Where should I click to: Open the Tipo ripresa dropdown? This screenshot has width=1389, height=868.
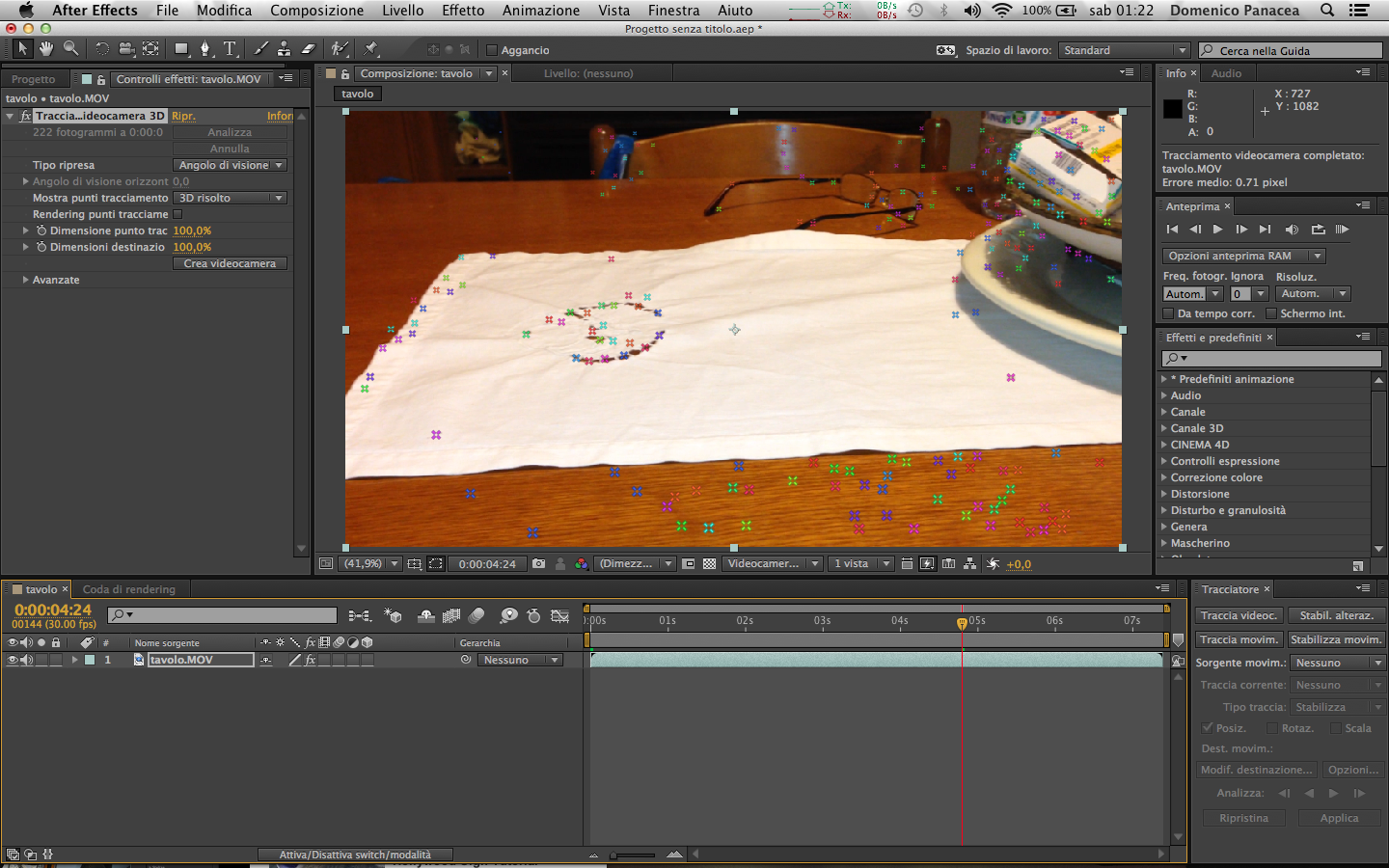230,165
